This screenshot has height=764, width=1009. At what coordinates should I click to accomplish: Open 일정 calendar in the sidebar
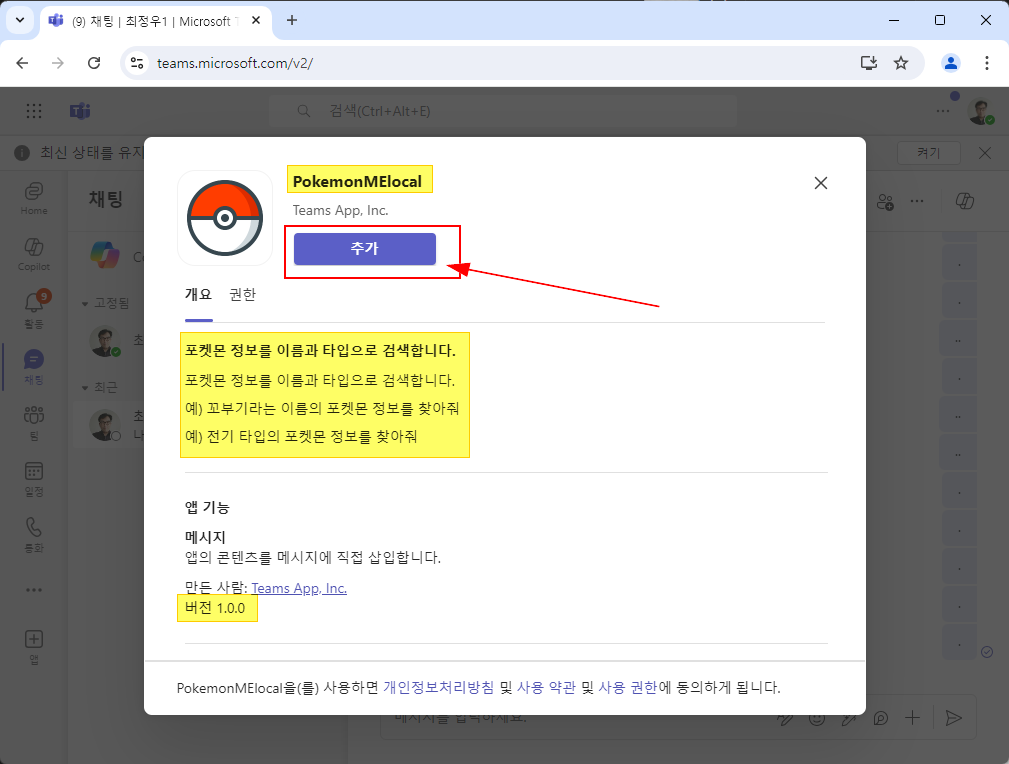pos(33,479)
